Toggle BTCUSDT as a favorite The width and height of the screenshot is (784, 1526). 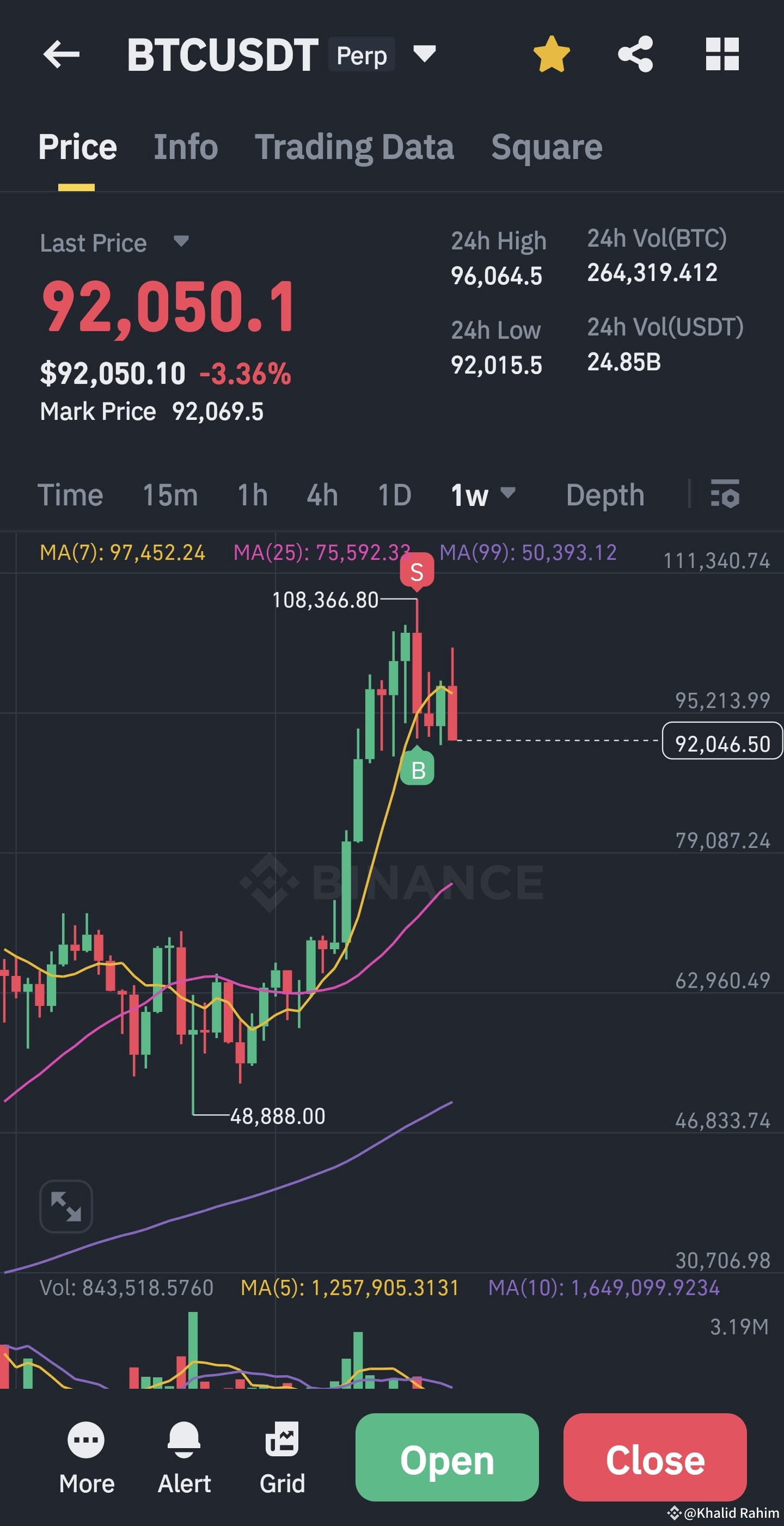(552, 54)
